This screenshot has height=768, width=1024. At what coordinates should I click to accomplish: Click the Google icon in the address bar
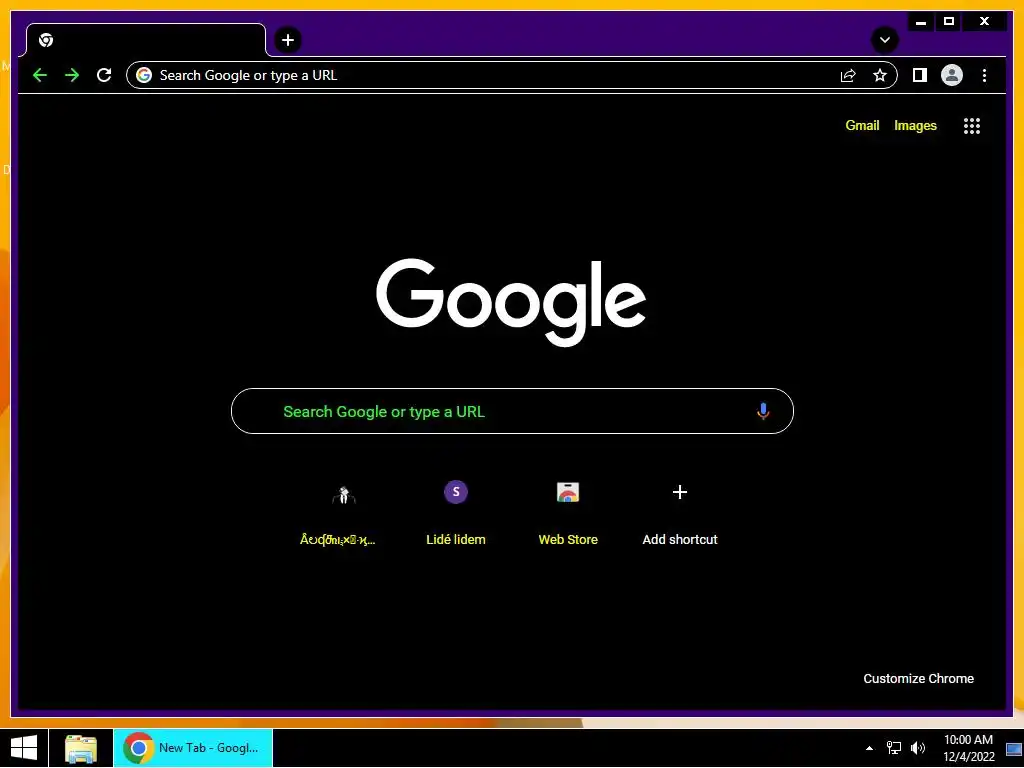coord(144,75)
